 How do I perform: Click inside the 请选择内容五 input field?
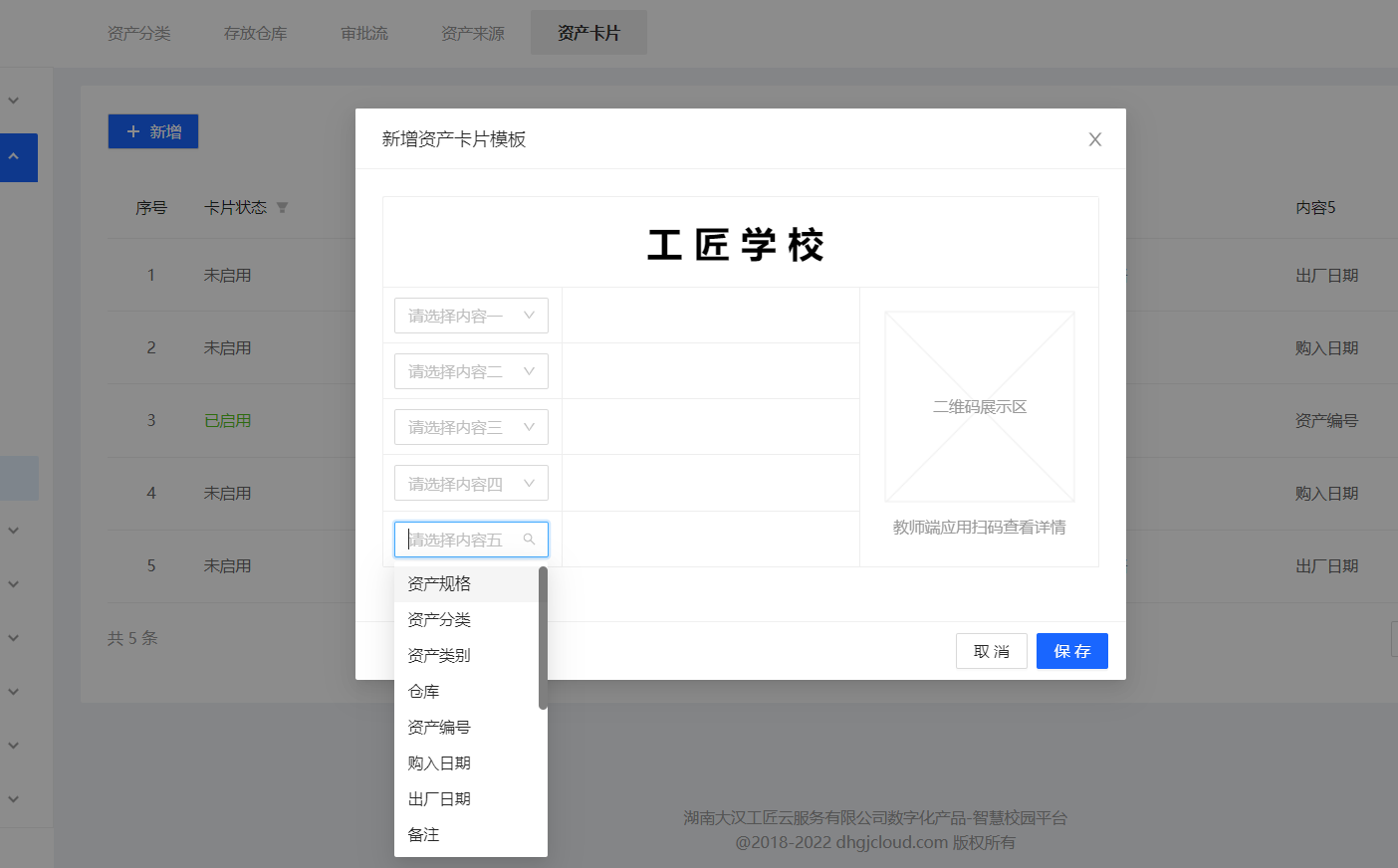point(463,539)
